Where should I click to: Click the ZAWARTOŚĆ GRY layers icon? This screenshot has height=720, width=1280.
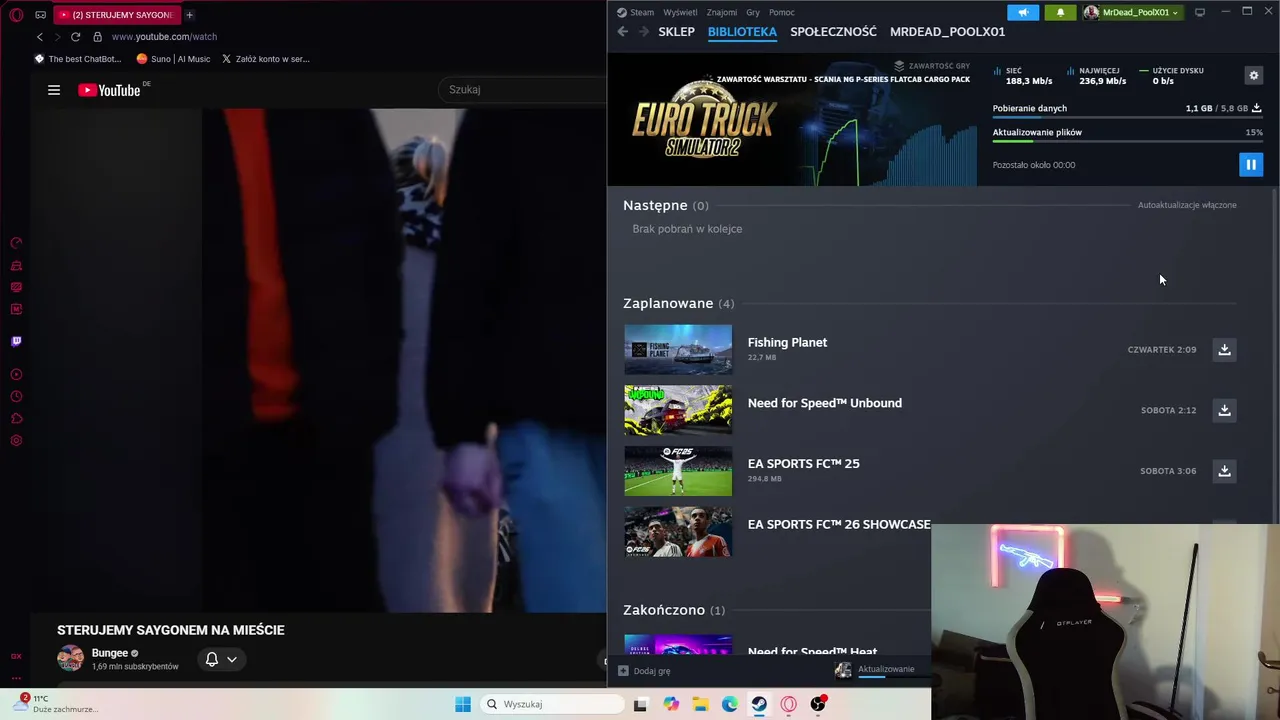[x=899, y=66]
